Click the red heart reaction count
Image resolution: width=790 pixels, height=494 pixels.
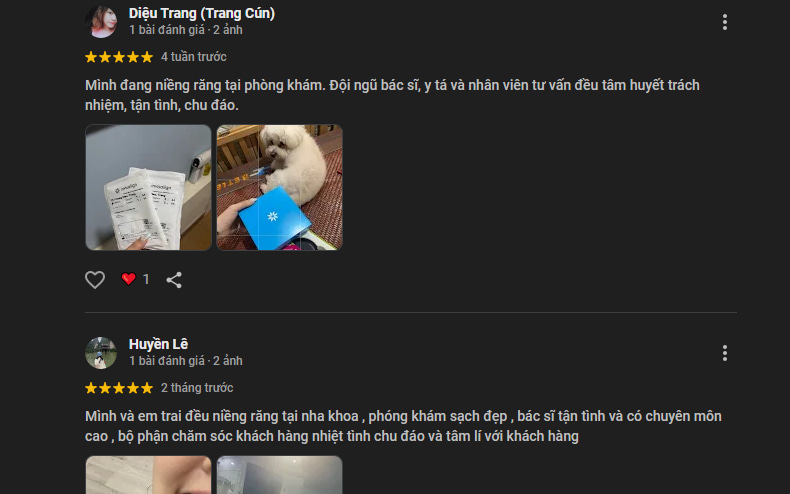point(135,279)
